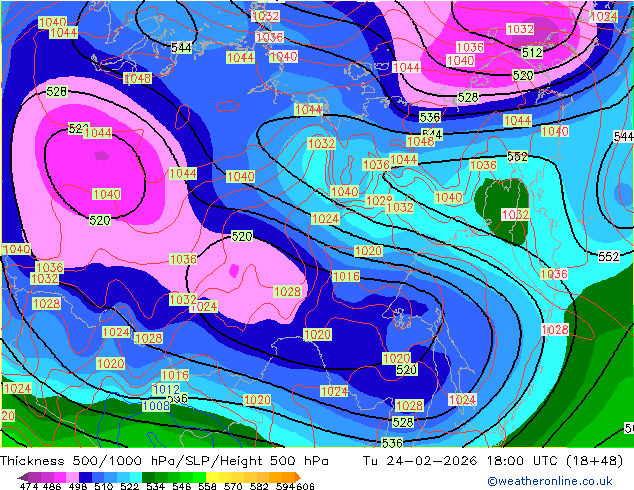Click the legend value '570'

pos(233,486)
